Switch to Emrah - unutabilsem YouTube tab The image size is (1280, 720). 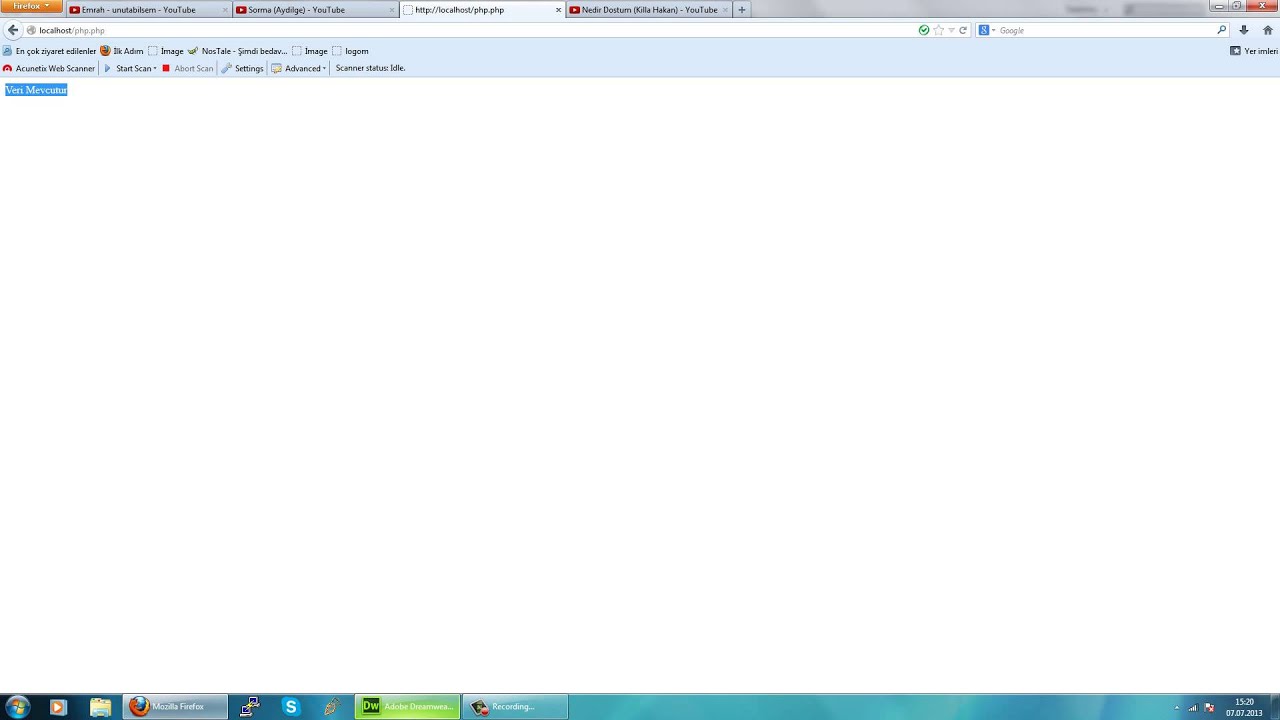tap(148, 10)
